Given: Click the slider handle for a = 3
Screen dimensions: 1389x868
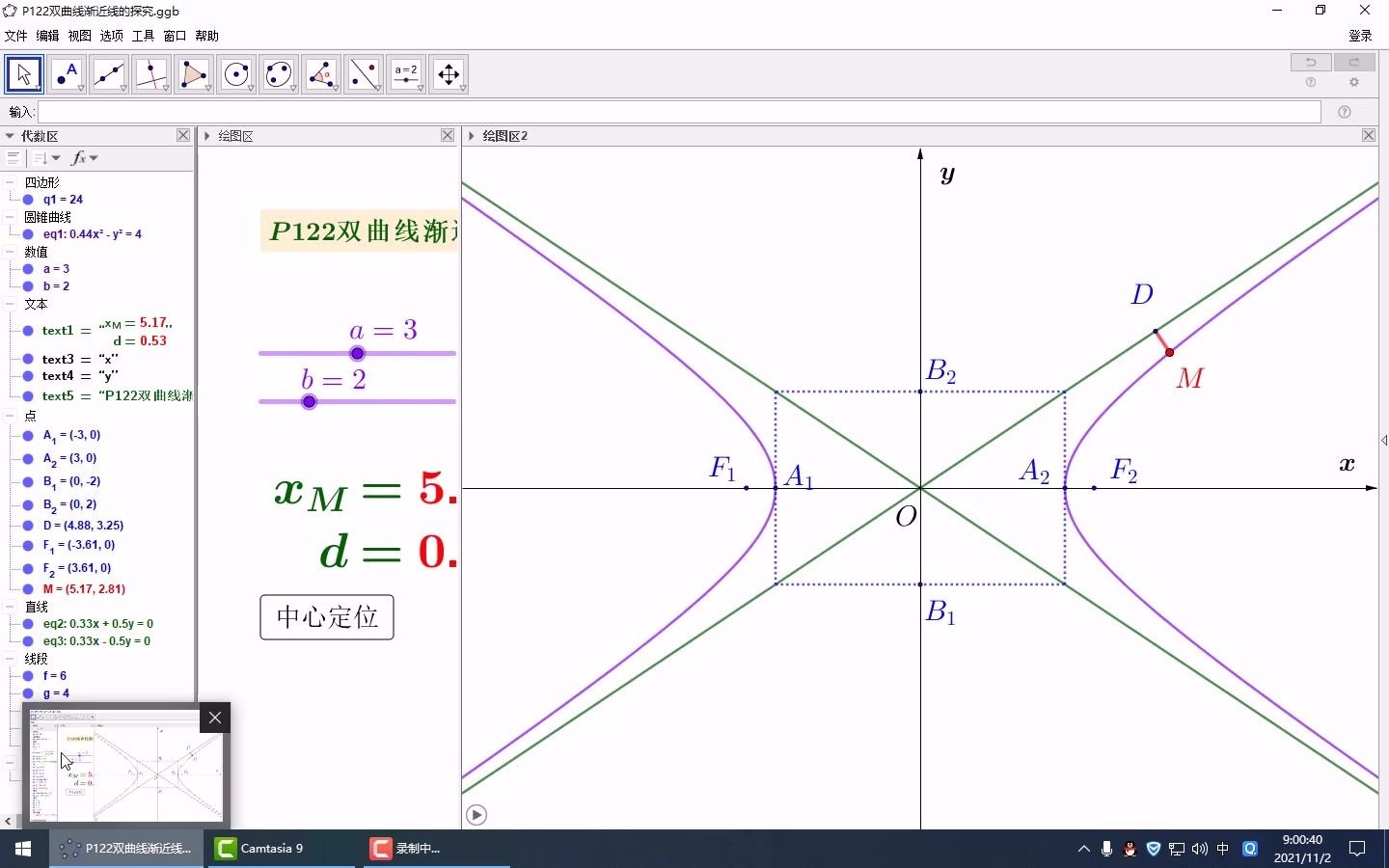Looking at the screenshot, I should pyautogui.click(x=358, y=354).
